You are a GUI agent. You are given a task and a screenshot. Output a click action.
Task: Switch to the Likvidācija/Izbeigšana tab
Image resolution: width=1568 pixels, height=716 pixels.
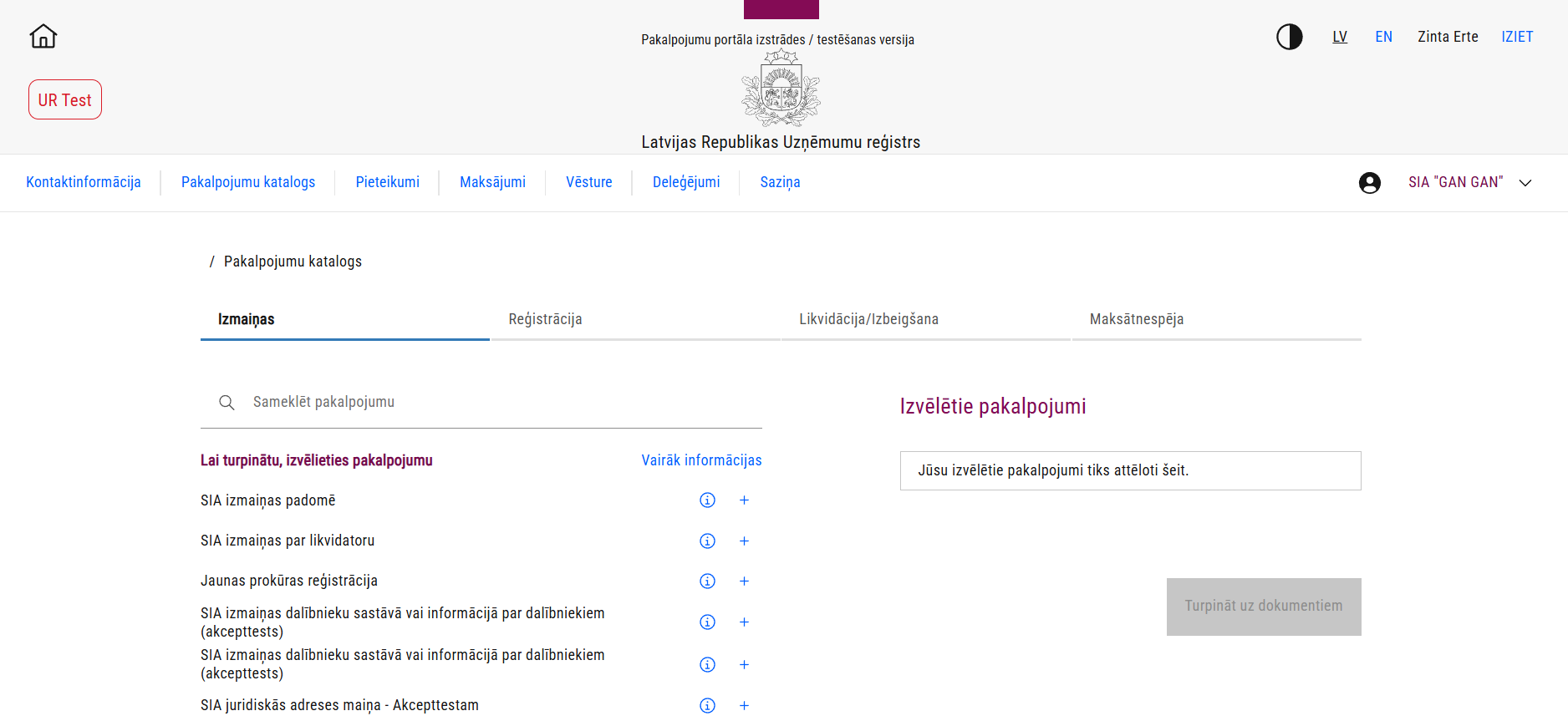[926, 320]
